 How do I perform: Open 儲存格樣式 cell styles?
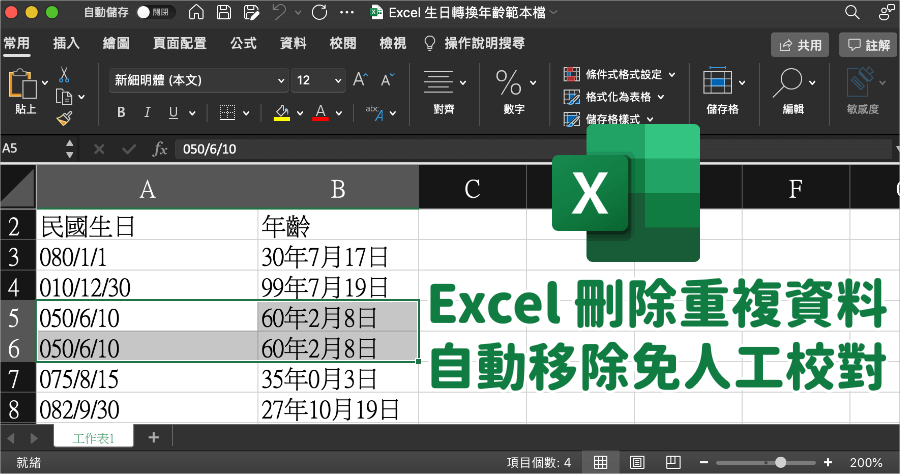coord(608,119)
